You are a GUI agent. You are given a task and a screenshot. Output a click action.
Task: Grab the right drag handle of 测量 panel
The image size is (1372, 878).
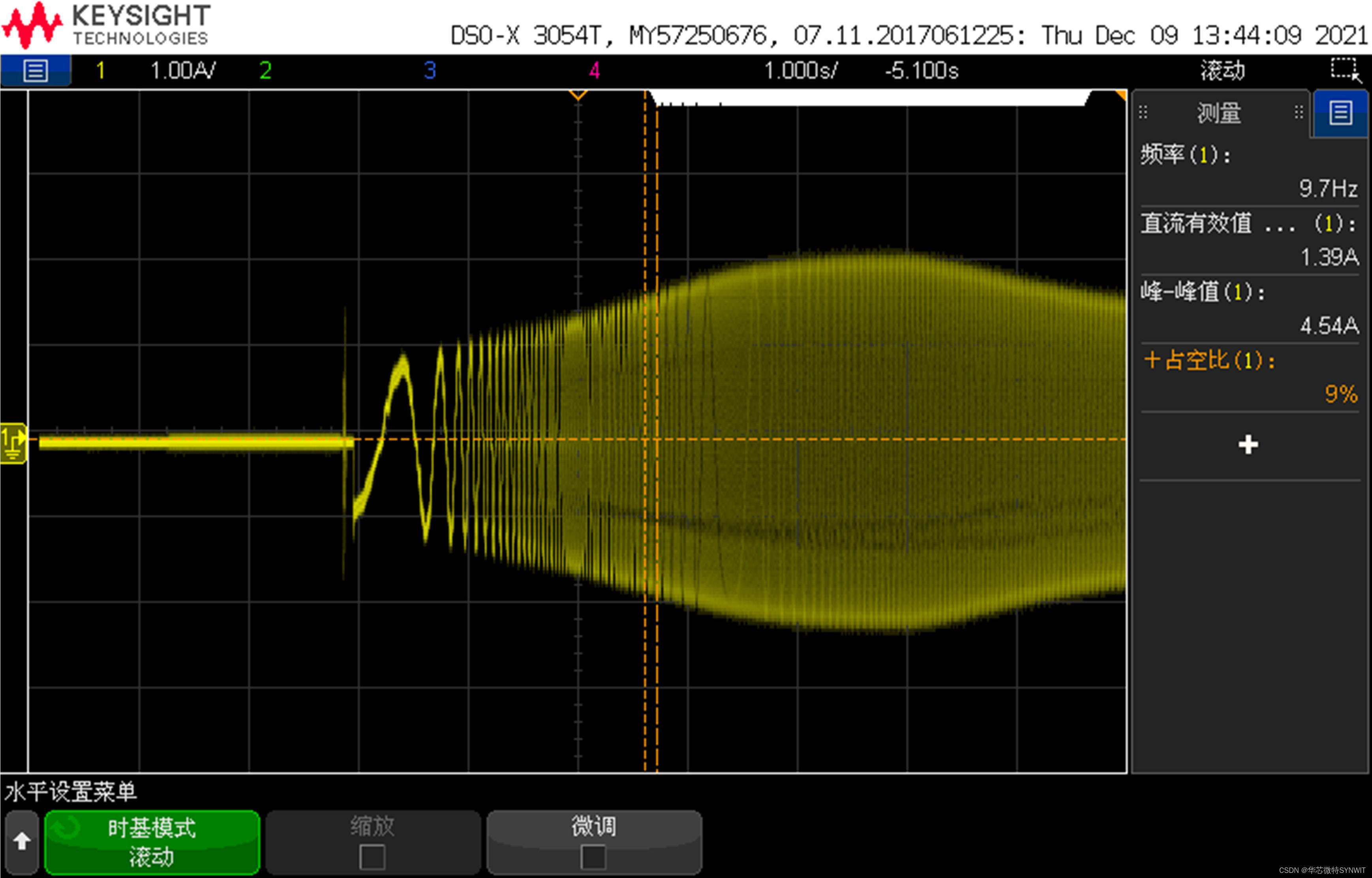1299,112
